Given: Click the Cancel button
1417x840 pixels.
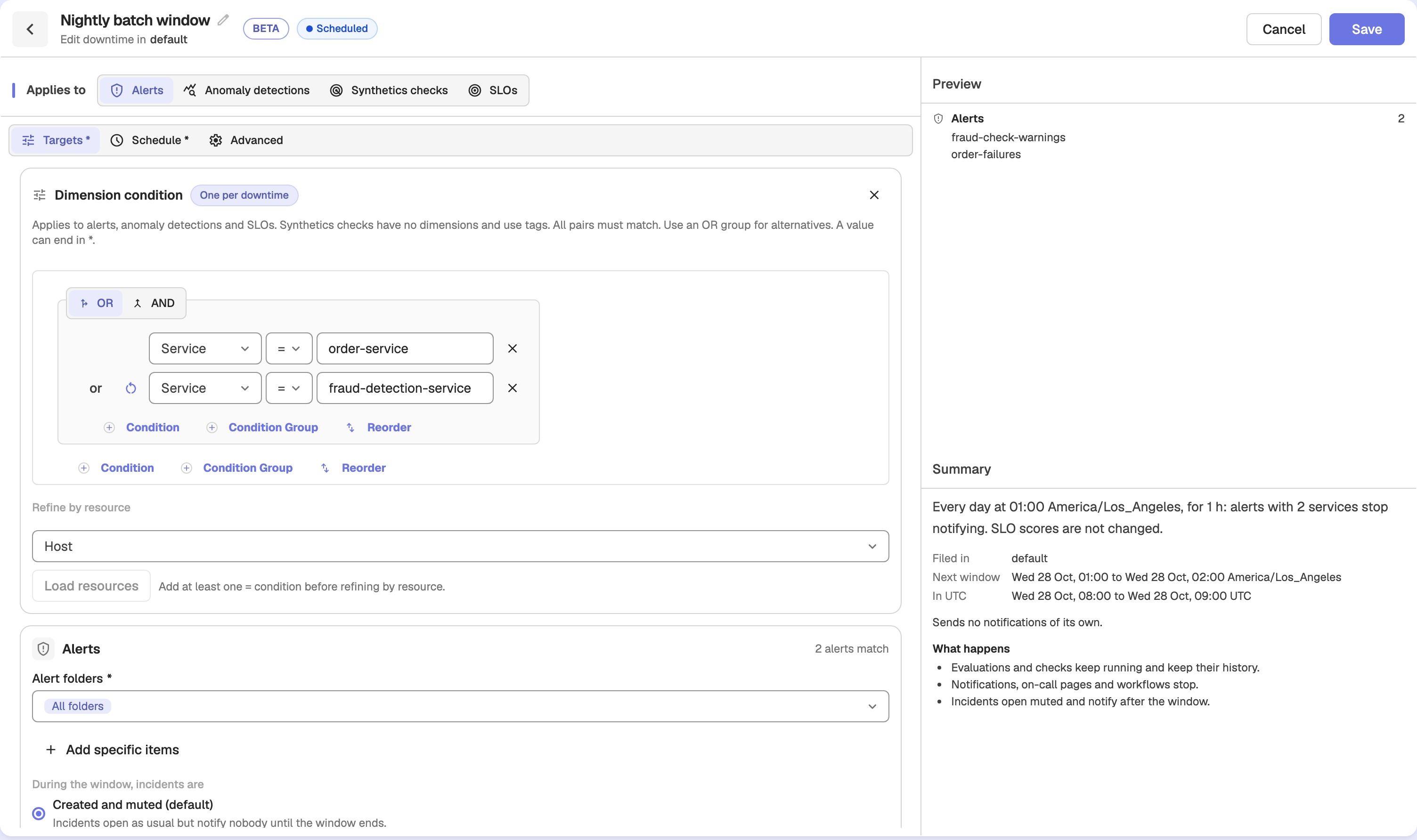Looking at the screenshot, I should pos(1283,30).
